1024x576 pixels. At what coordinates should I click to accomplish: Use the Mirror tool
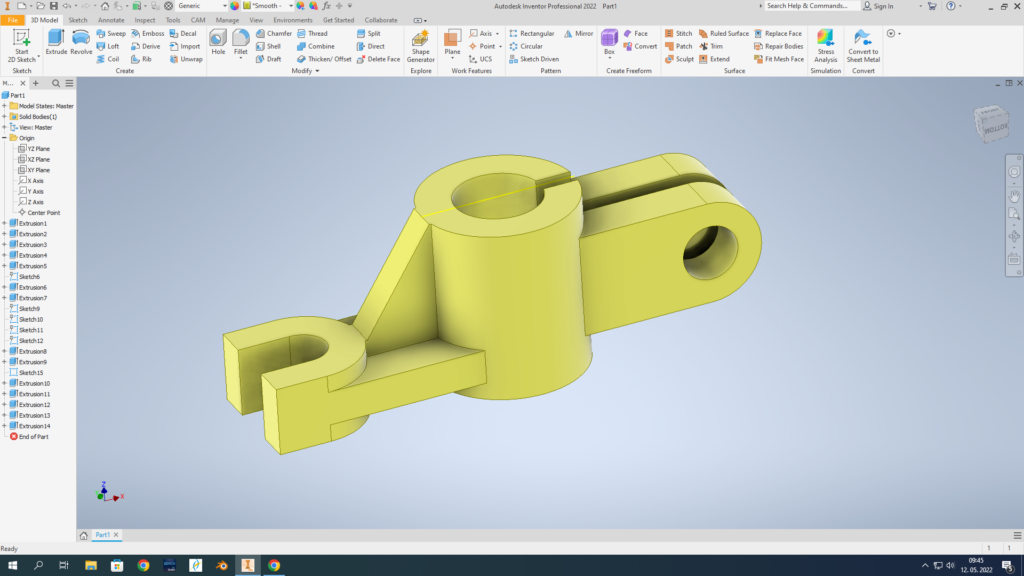point(579,33)
